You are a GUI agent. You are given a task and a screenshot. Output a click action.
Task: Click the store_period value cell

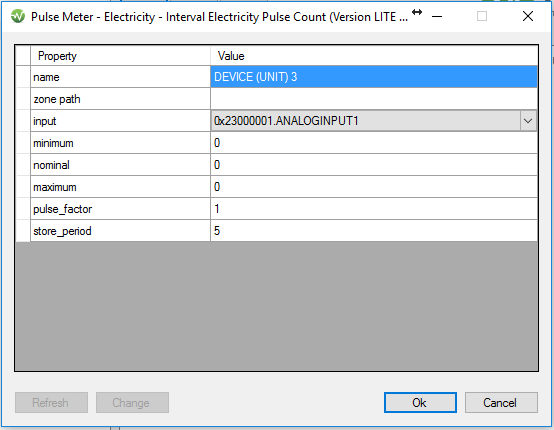[374, 231]
